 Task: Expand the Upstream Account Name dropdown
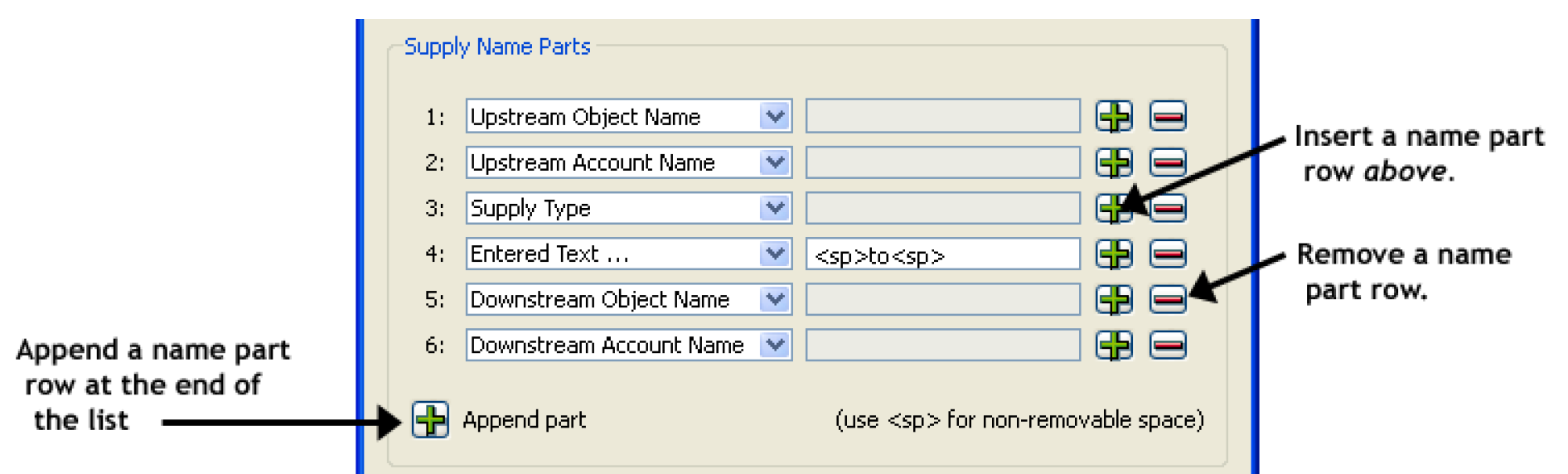click(775, 162)
